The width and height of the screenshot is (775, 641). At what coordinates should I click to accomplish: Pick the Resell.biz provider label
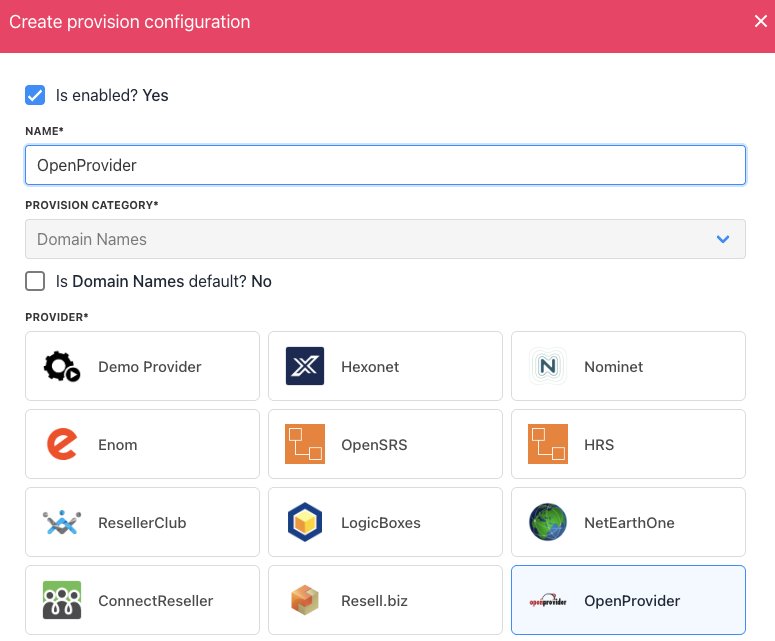click(374, 601)
